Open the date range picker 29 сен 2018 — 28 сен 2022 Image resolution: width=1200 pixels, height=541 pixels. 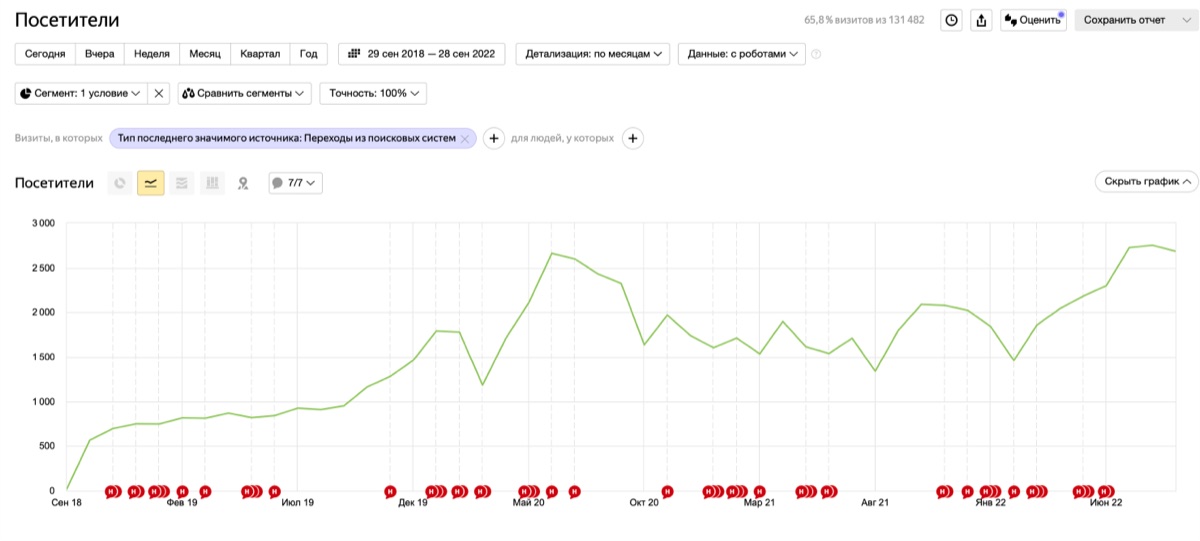click(422, 54)
